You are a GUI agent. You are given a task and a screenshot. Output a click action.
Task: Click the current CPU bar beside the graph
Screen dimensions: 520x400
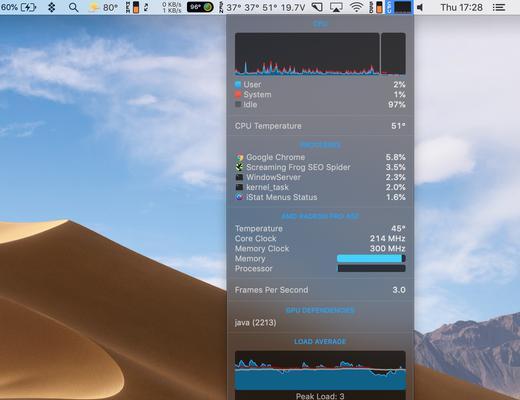pos(393,54)
